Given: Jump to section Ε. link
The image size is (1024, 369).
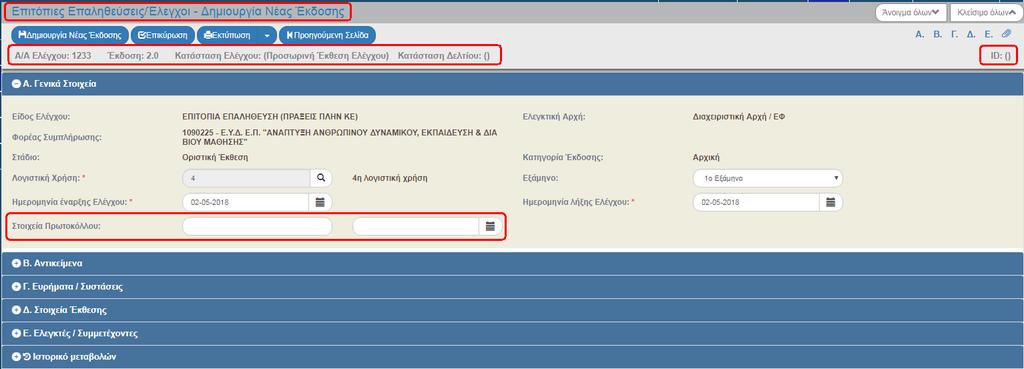Looking at the screenshot, I should coord(989,35).
